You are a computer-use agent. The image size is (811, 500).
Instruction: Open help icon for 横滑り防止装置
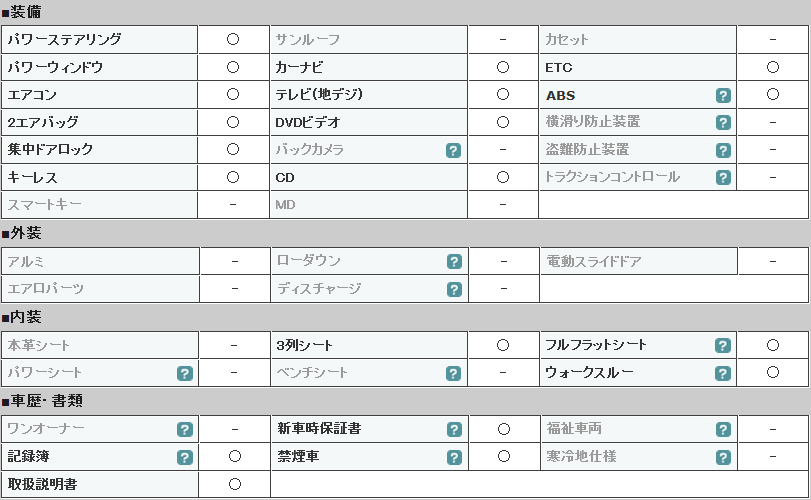[x=723, y=123]
